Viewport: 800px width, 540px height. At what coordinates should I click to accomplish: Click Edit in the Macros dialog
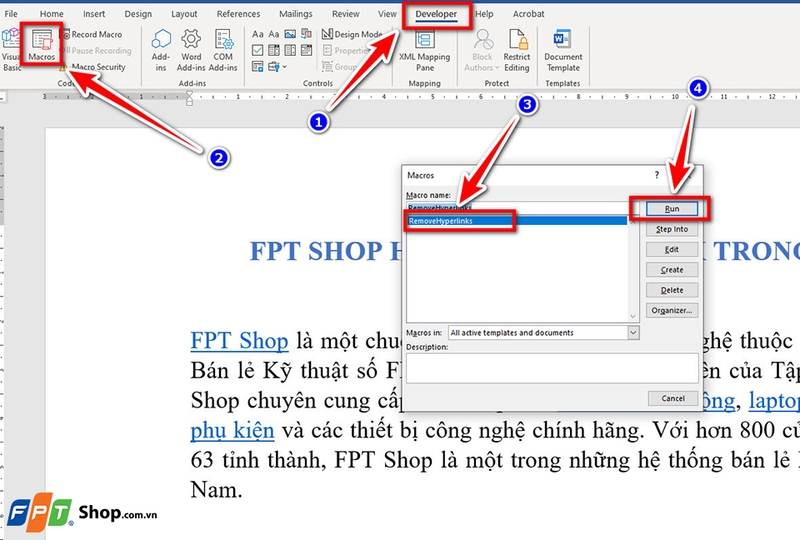click(x=672, y=249)
